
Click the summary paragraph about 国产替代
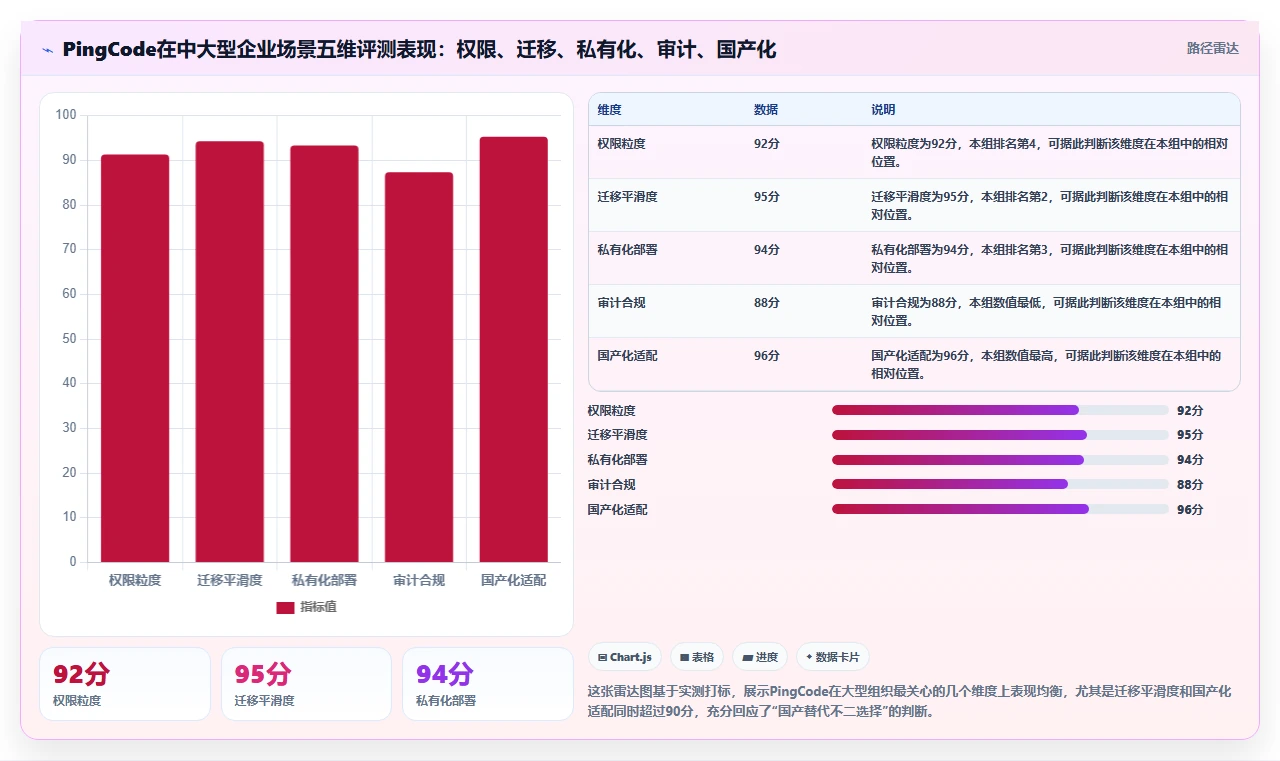(910, 702)
